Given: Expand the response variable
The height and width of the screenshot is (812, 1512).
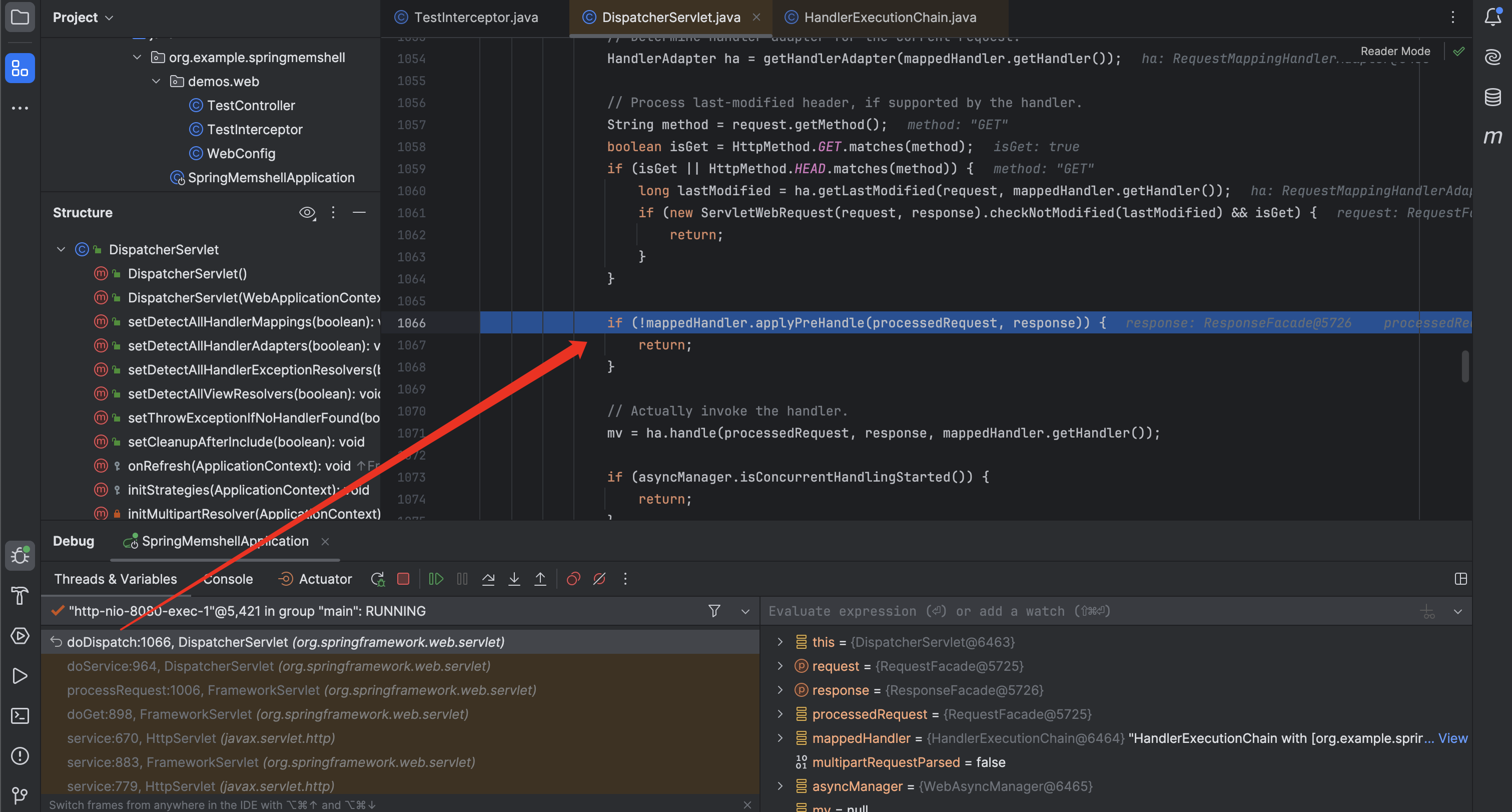Looking at the screenshot, I should tap(780, 690).
